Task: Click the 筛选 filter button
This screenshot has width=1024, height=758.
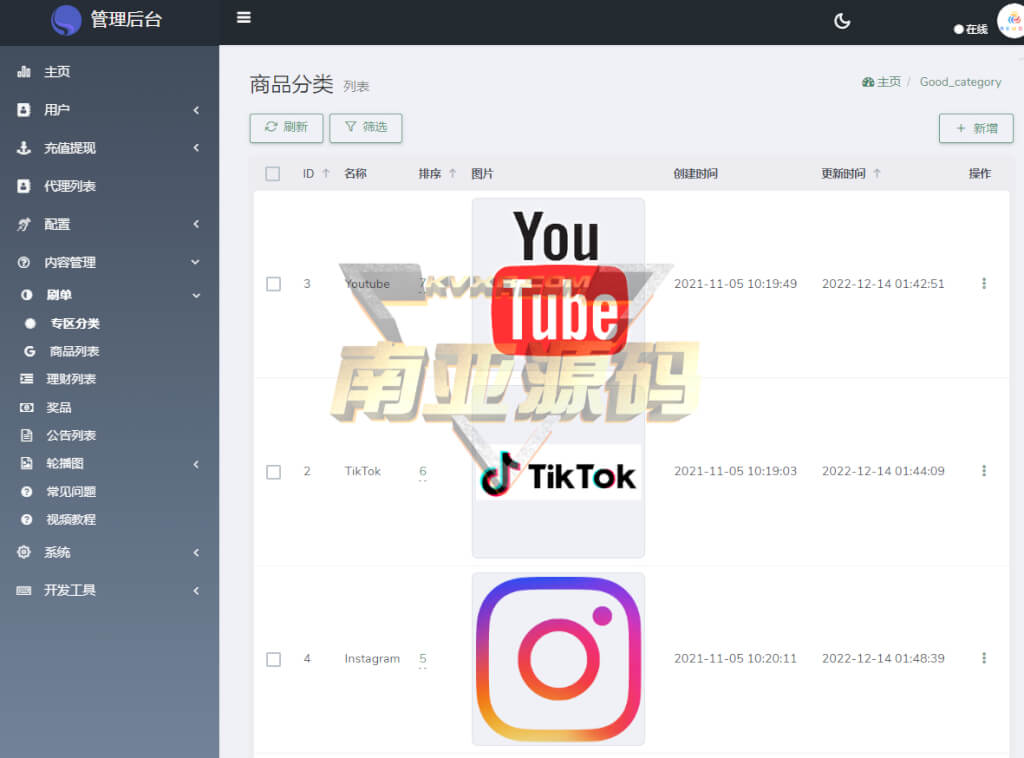Action: (x=366, y=127)
